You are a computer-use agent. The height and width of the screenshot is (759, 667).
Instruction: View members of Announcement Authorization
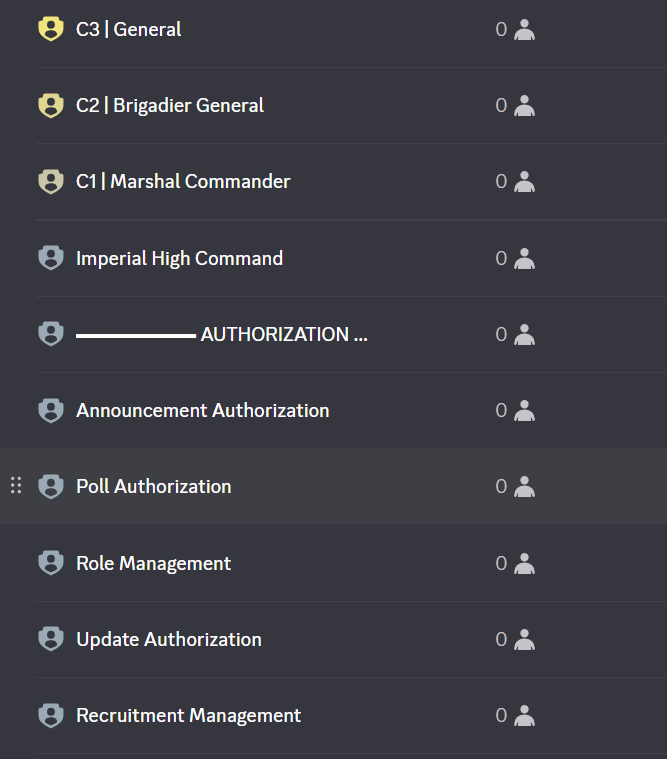(515, 410)
